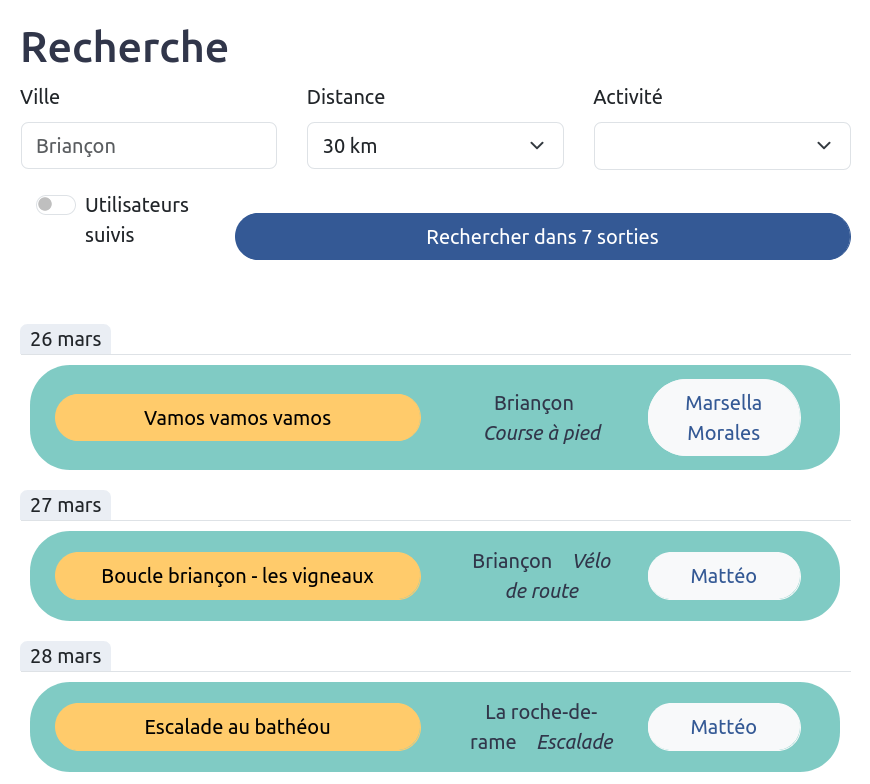This screenshot has height=784, width=870.
Task: Select the Course à pied activity text
Action: coord(542,433)
